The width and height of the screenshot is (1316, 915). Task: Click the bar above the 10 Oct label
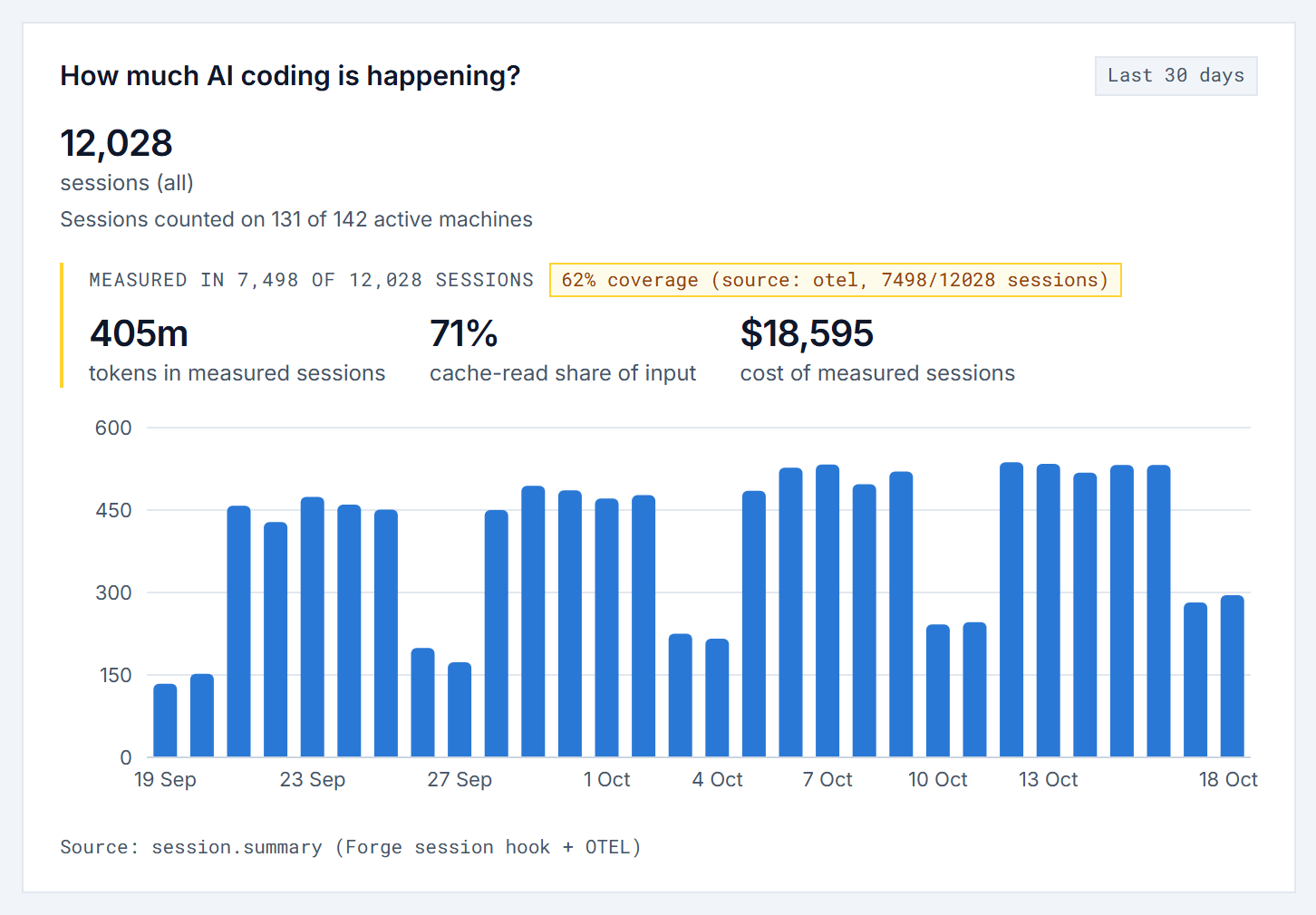coord(938,690)
